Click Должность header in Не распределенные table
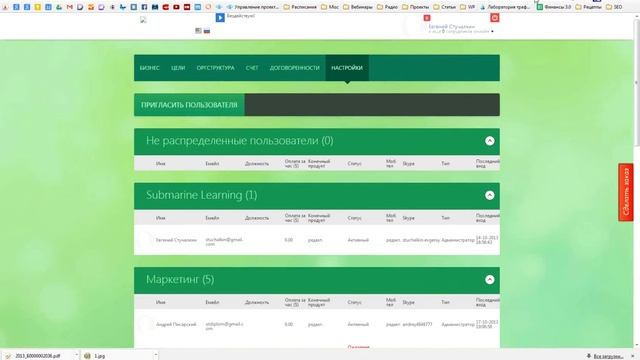Viewport: 640px width, 360px height. [257, 164]
